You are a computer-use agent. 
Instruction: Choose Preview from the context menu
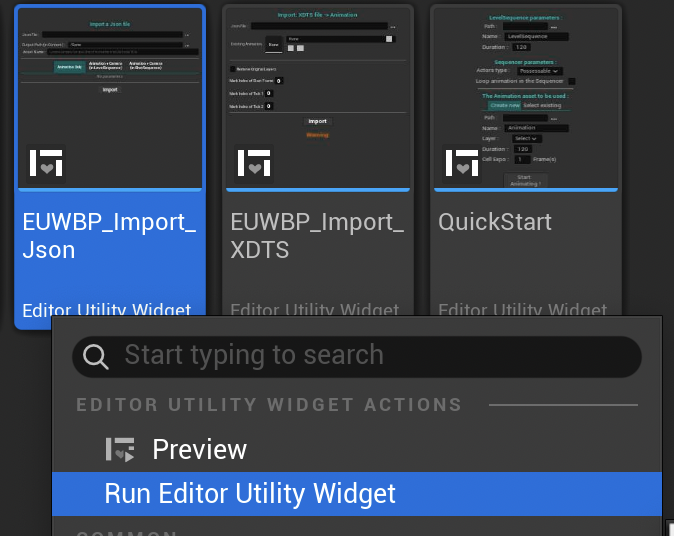[199, 450]
